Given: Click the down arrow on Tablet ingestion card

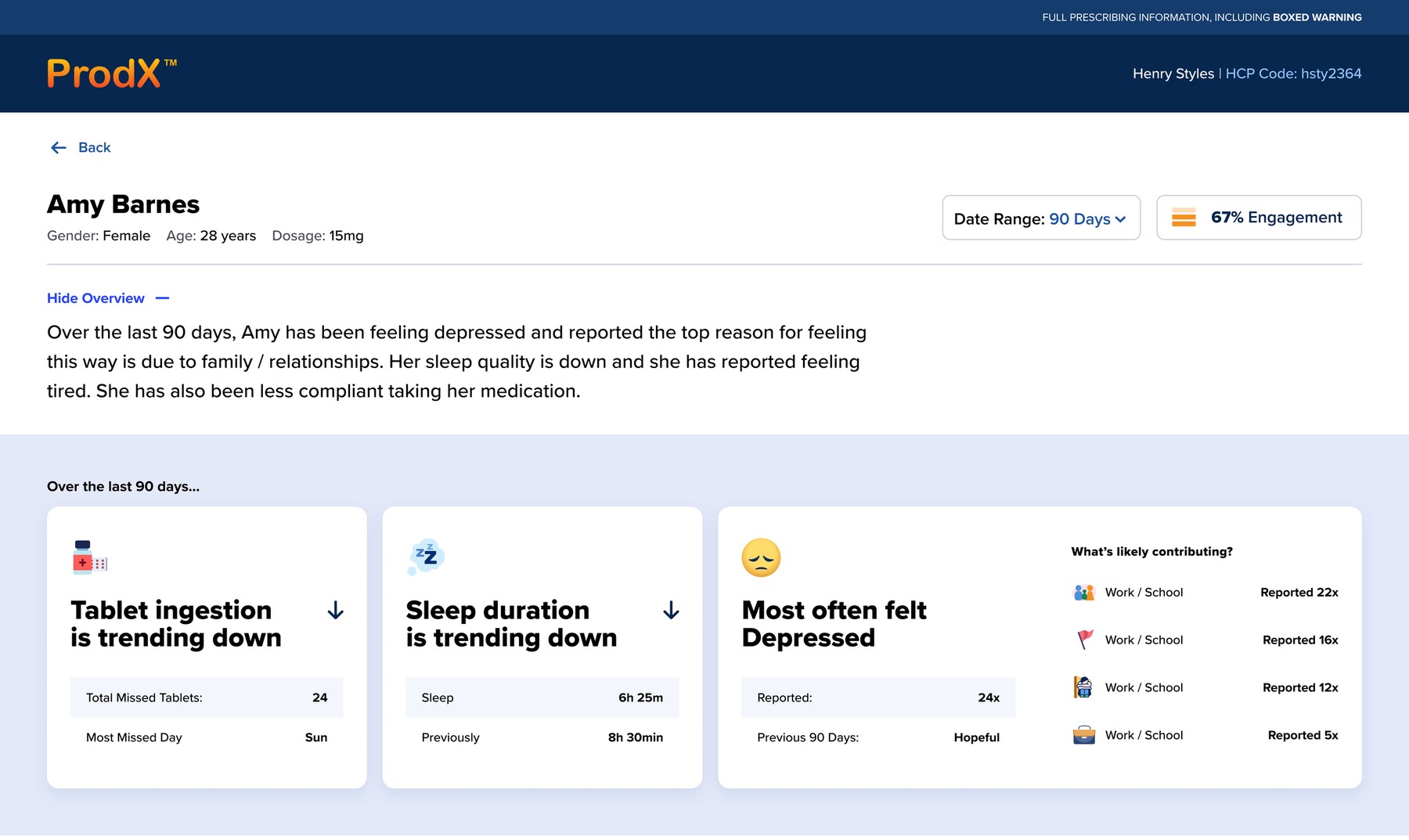Looking at the screenshot, I should point(336,611).
